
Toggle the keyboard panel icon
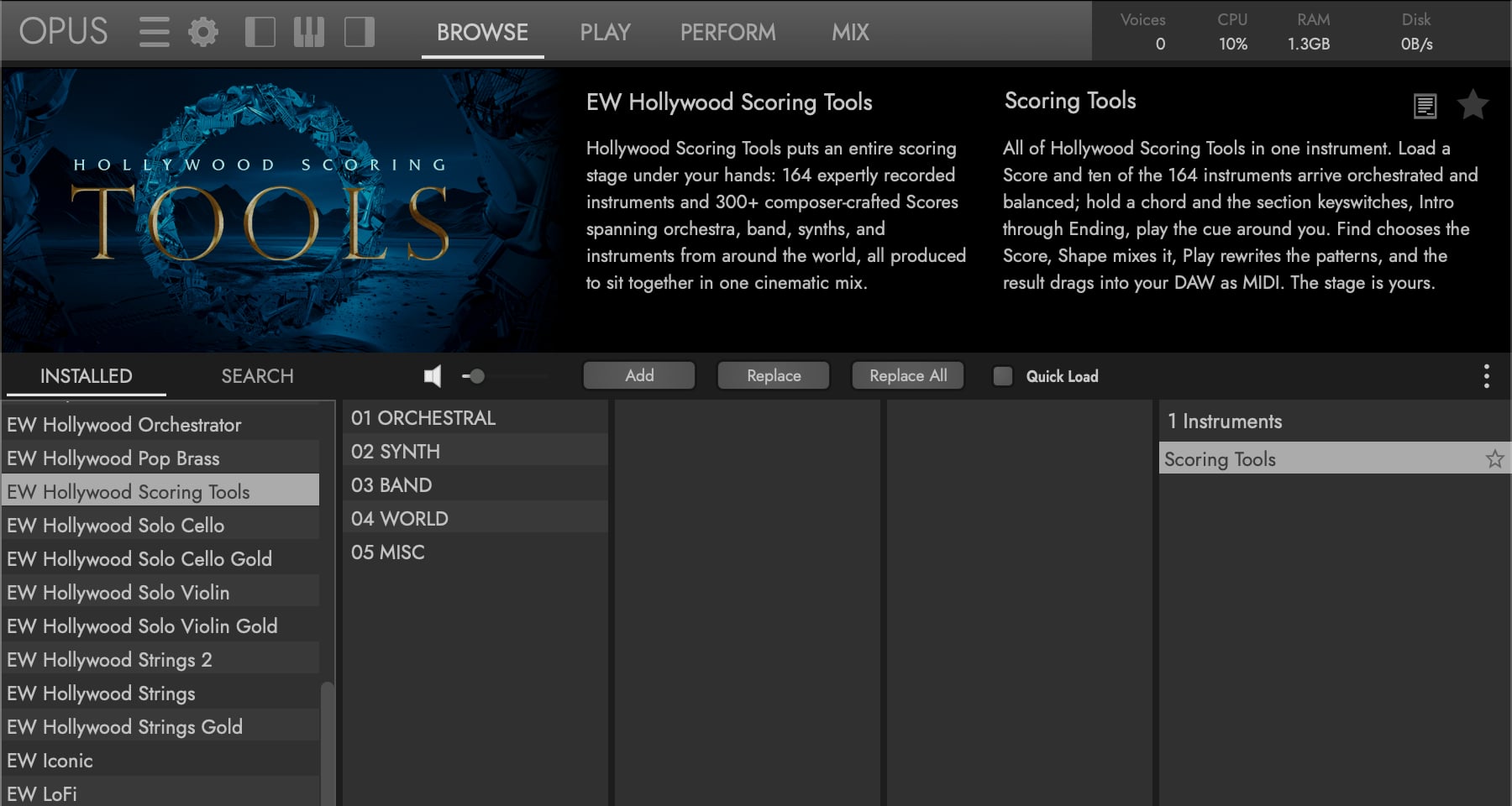(309, 32)
